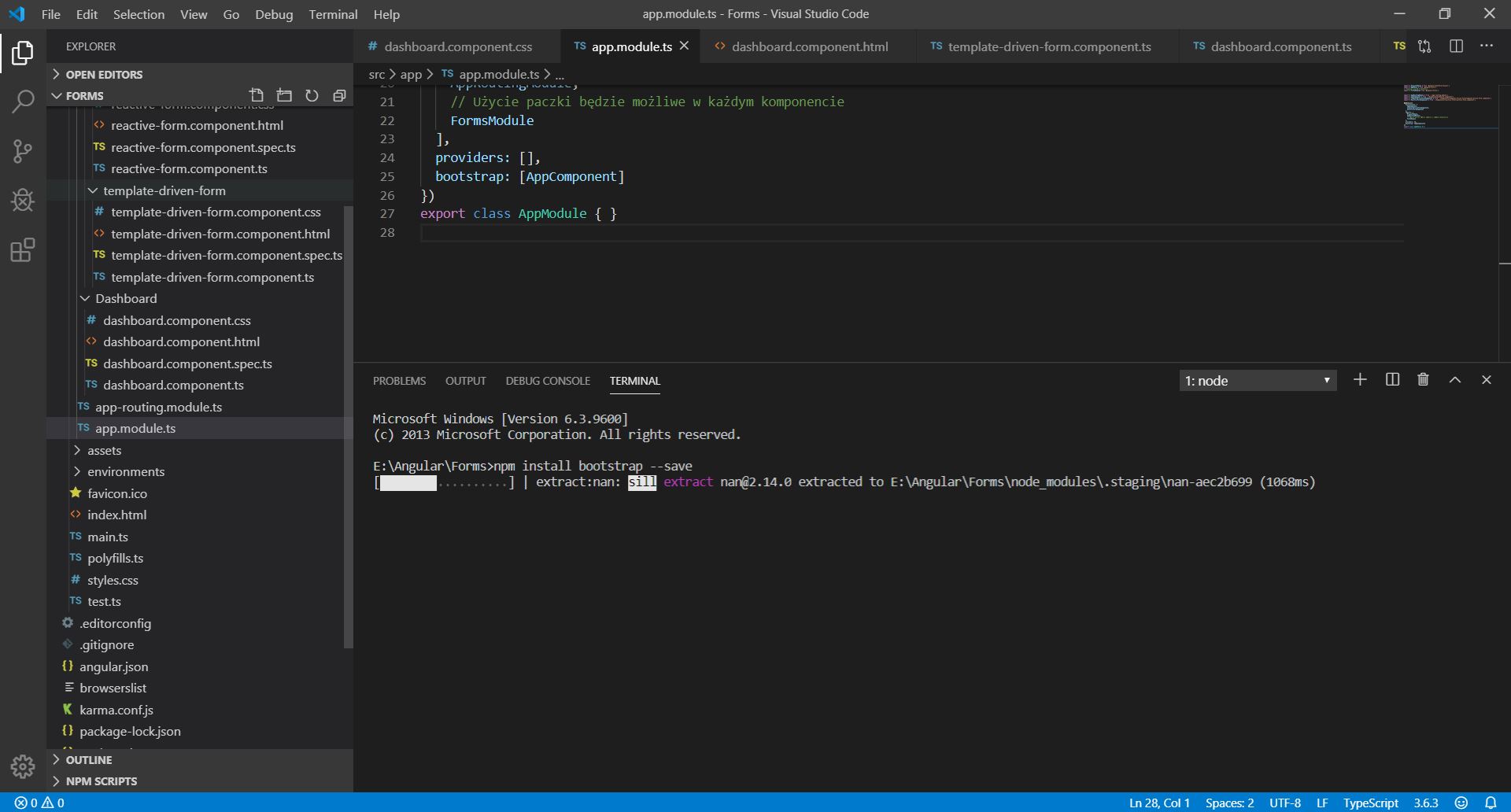Expand the OPEN EDITORS section

[200, 74]
